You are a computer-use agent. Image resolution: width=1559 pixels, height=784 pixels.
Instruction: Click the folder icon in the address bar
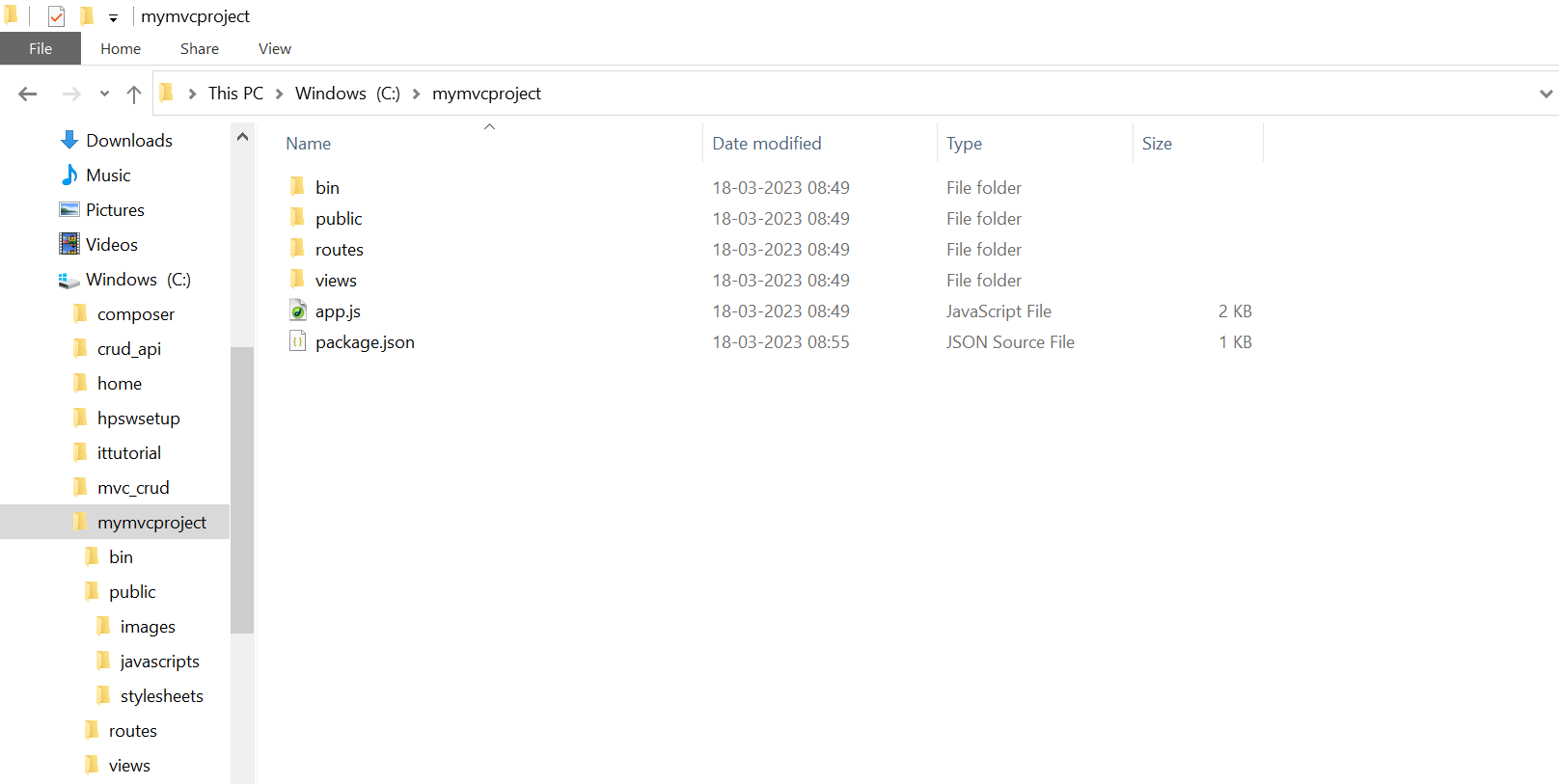tap(167, 93)
